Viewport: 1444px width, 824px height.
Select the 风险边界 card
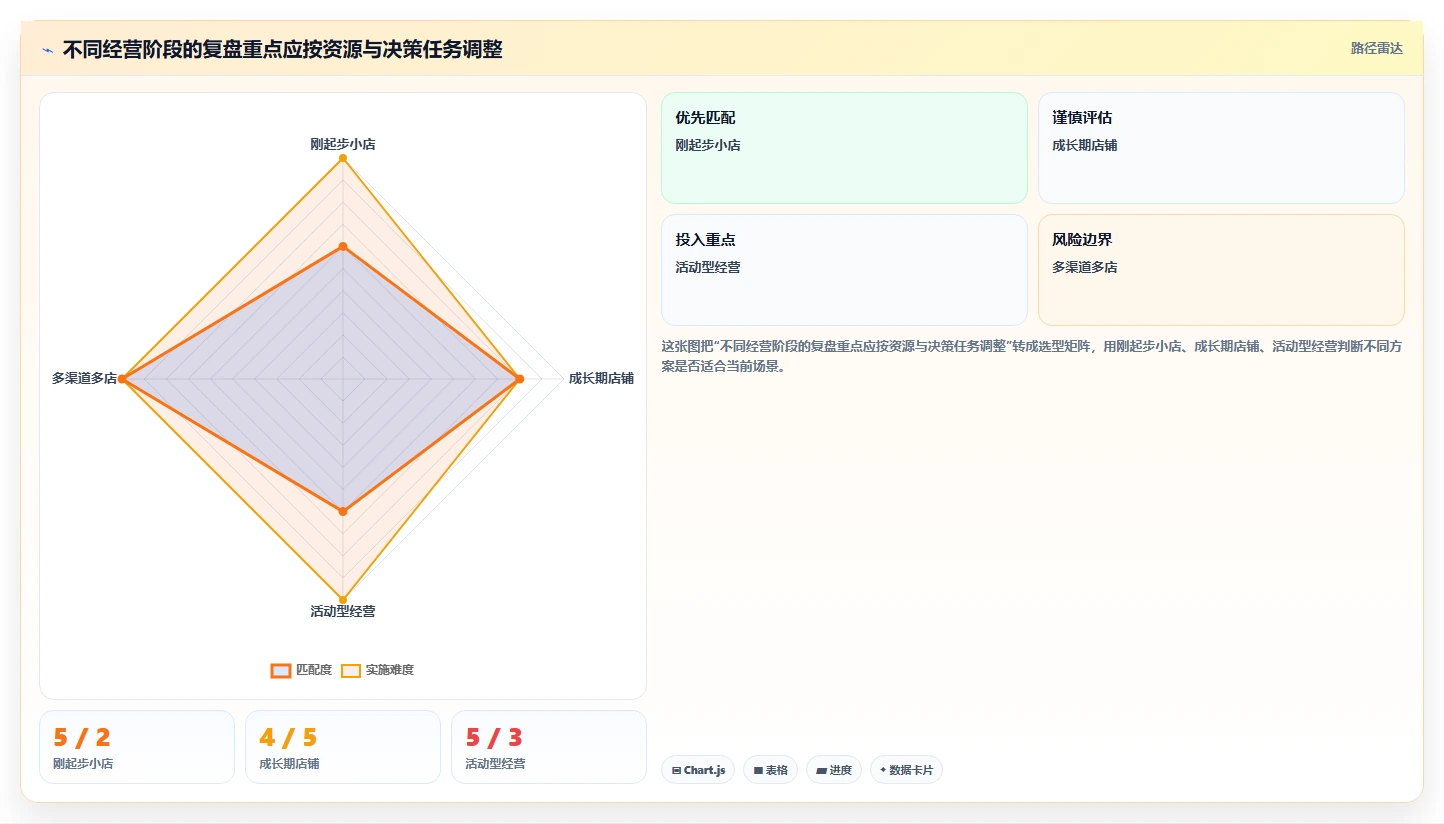1221,270
